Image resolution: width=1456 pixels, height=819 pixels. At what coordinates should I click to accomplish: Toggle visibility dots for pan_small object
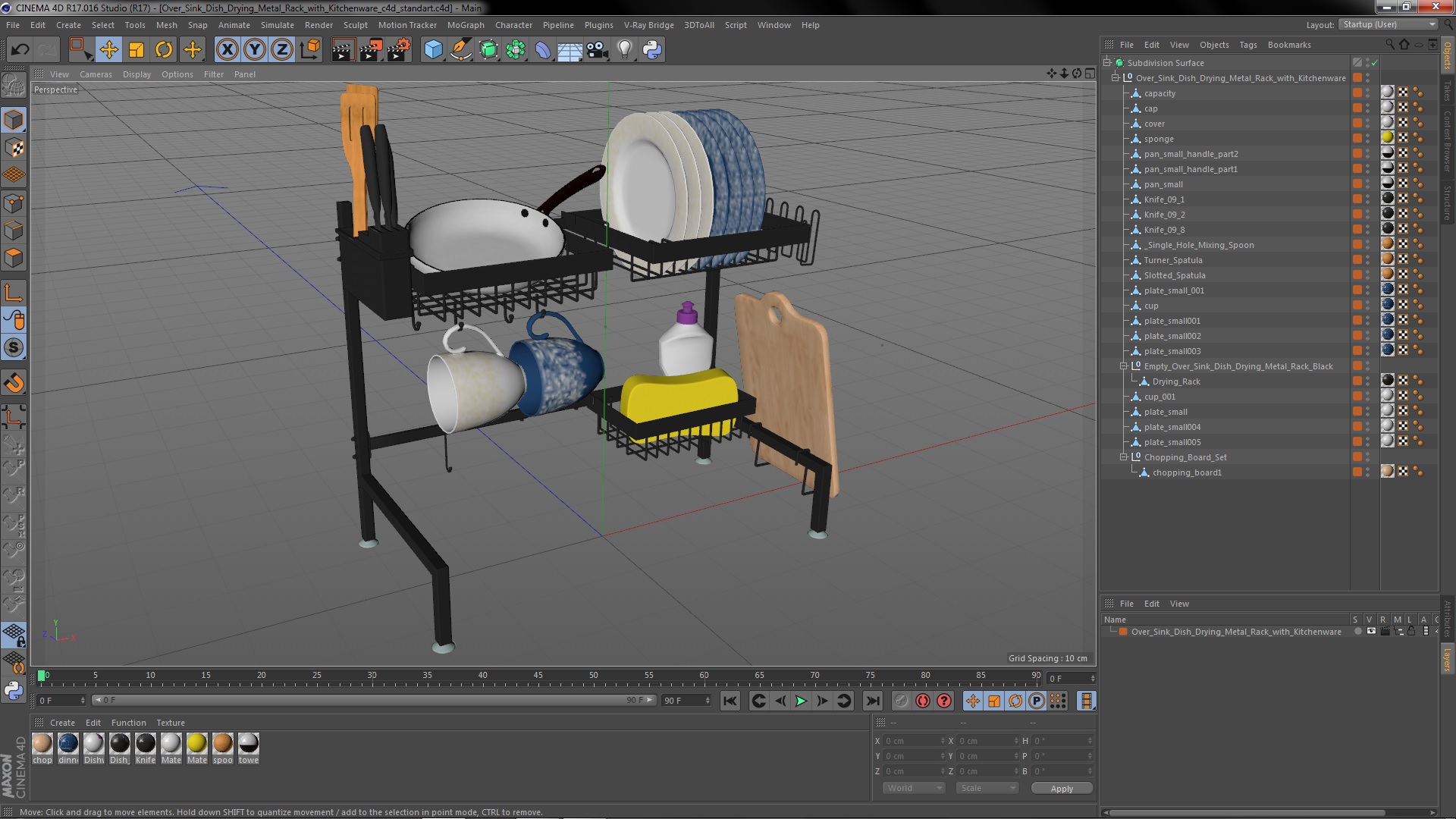[1368, 184]
